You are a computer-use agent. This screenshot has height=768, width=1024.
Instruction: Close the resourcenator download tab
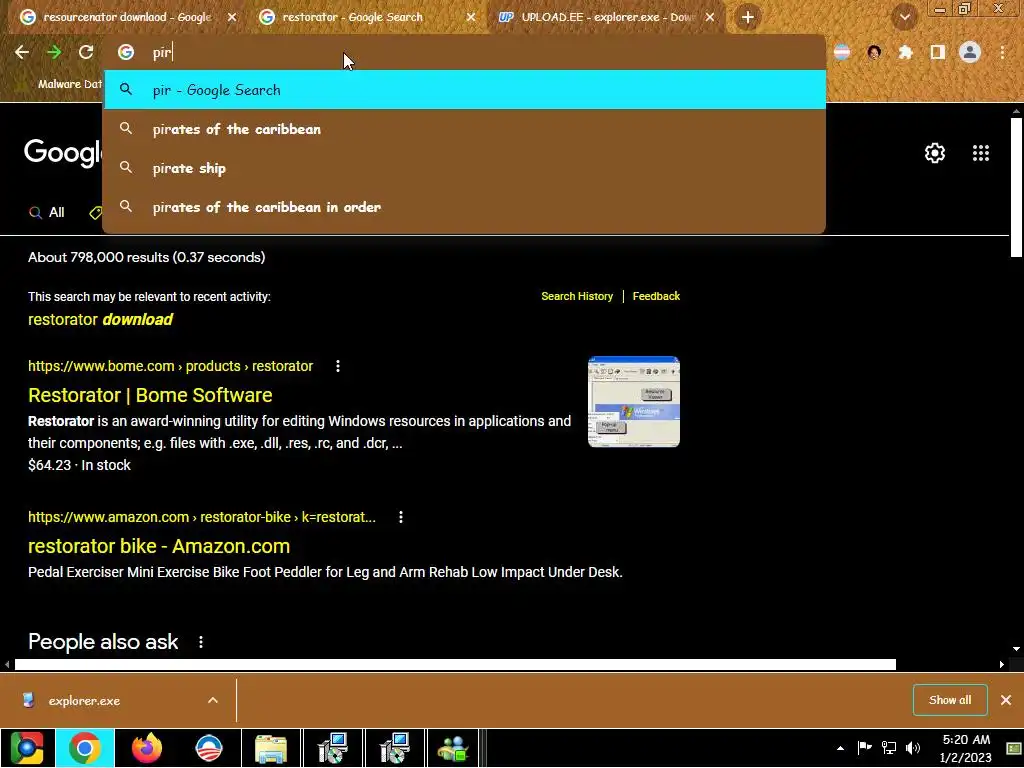tap(232, 17)
